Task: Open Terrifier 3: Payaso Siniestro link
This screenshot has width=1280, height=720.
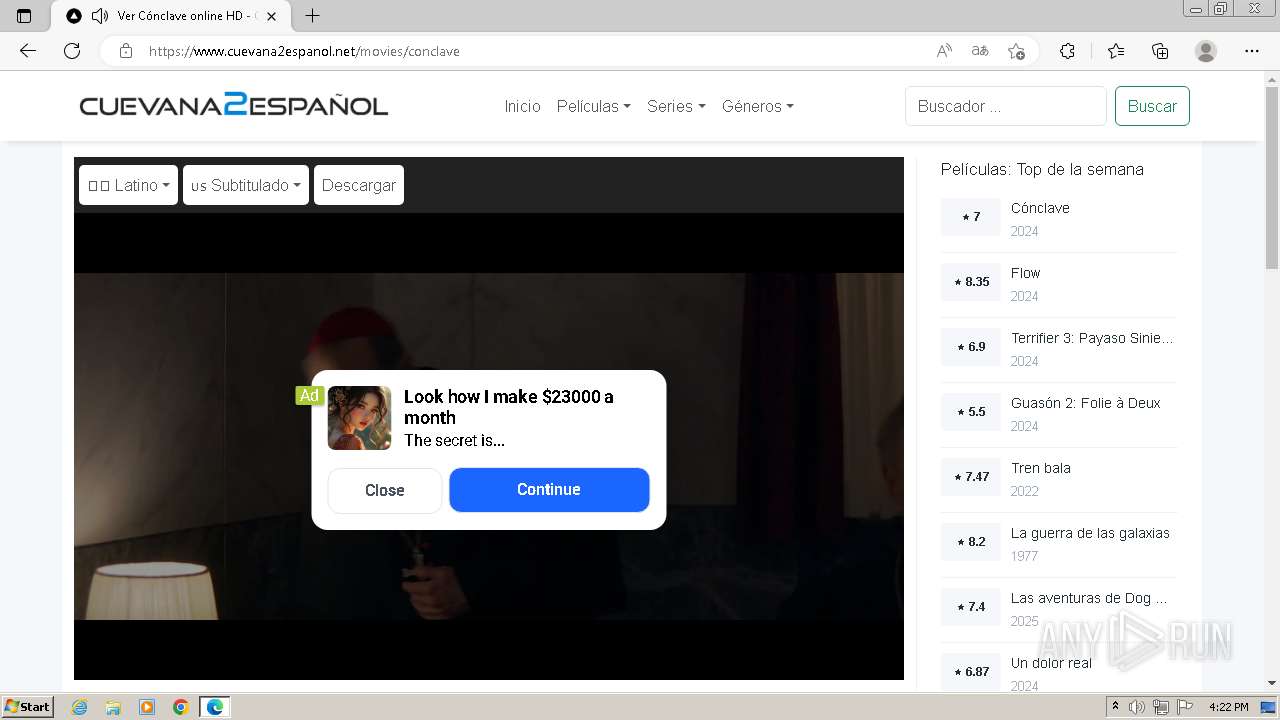Action: (x=1092, y=338)
